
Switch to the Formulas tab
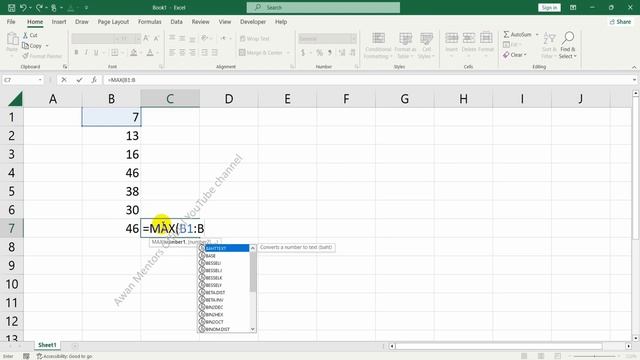tap(149, 22)
